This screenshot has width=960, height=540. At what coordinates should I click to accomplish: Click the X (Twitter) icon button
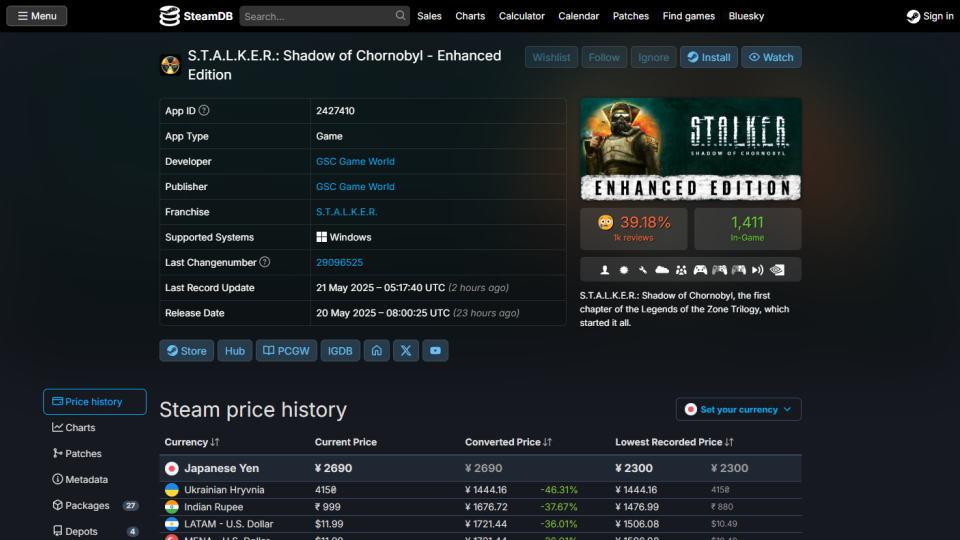pos(406,351)
